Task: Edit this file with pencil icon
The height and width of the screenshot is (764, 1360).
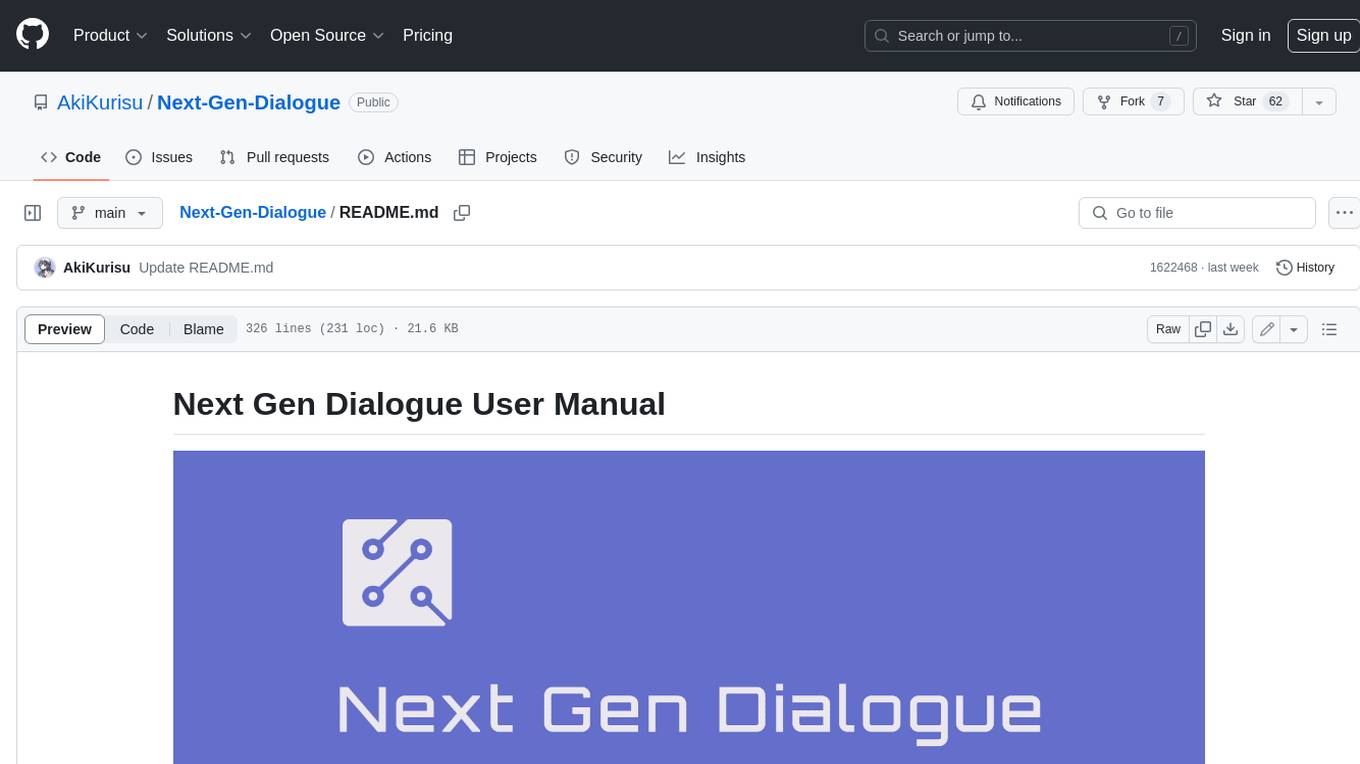Action: [1267, 329]
